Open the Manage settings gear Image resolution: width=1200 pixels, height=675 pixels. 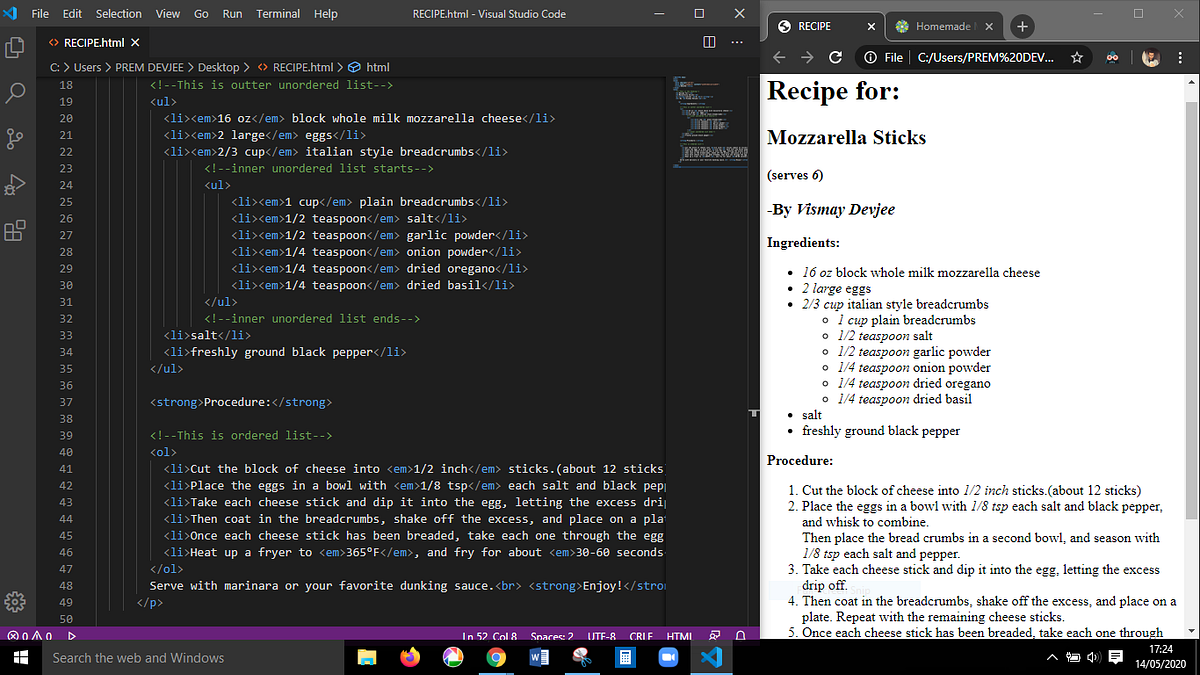[x=15, y=602]
